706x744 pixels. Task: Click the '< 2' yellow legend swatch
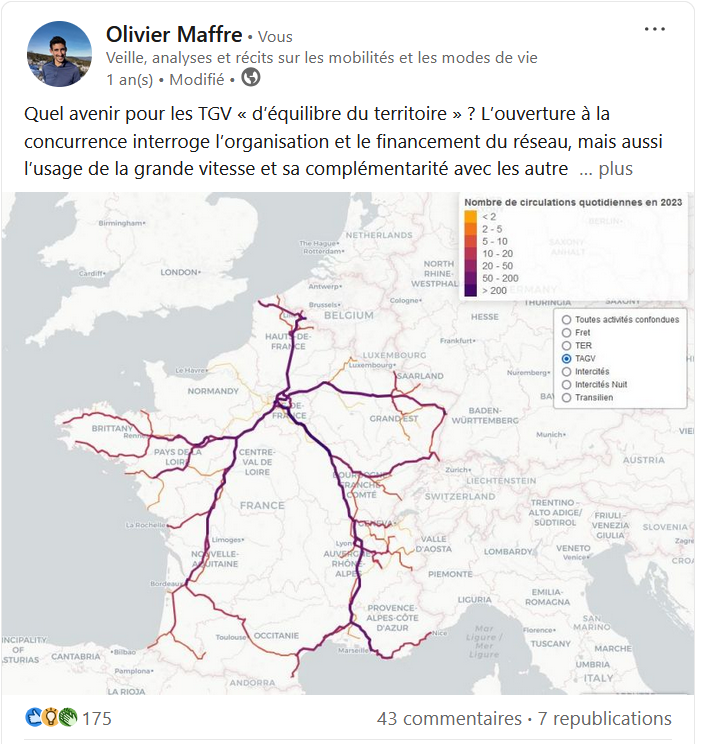[x=471, y=216]
